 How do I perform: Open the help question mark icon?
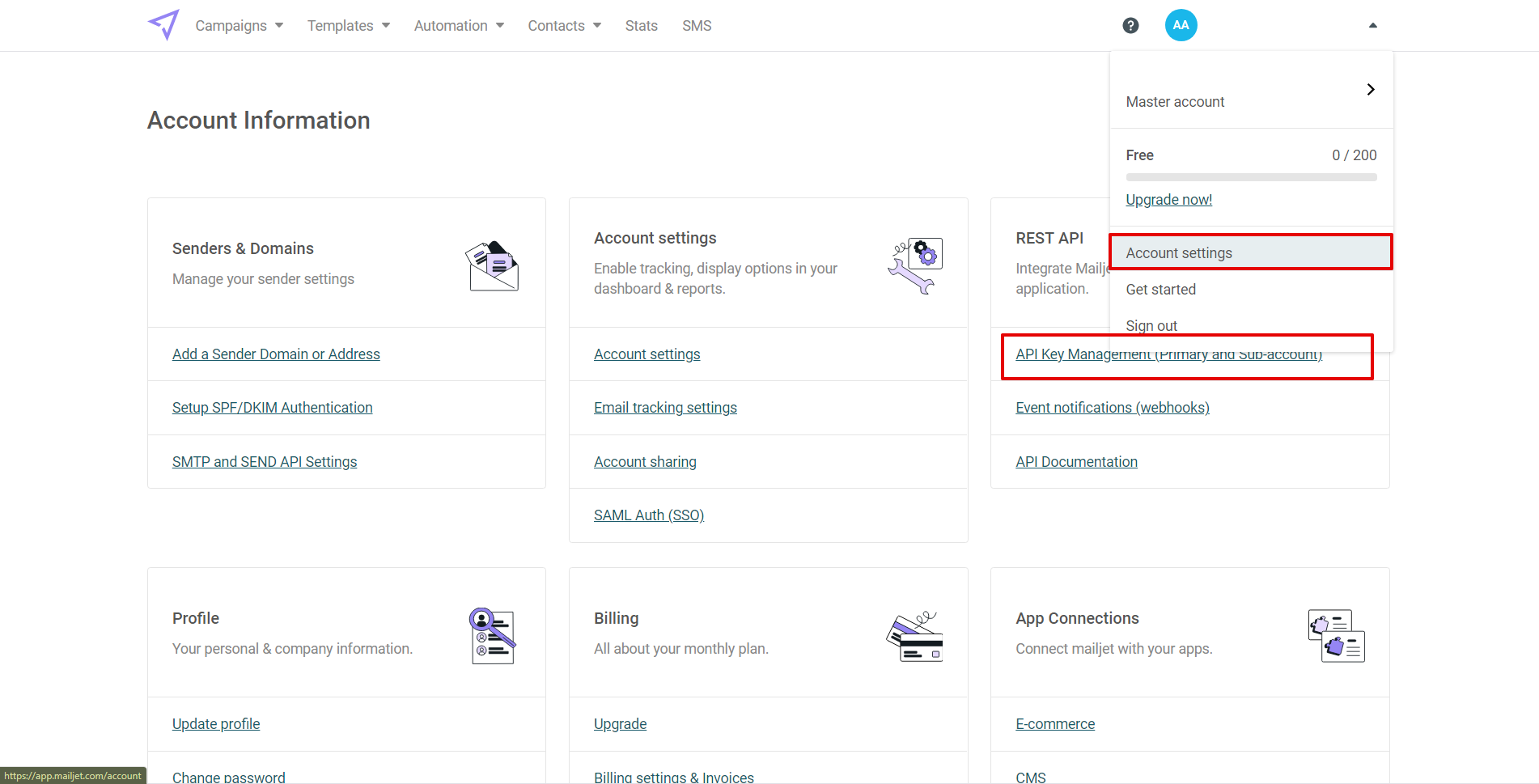(x=1130, y=26)
